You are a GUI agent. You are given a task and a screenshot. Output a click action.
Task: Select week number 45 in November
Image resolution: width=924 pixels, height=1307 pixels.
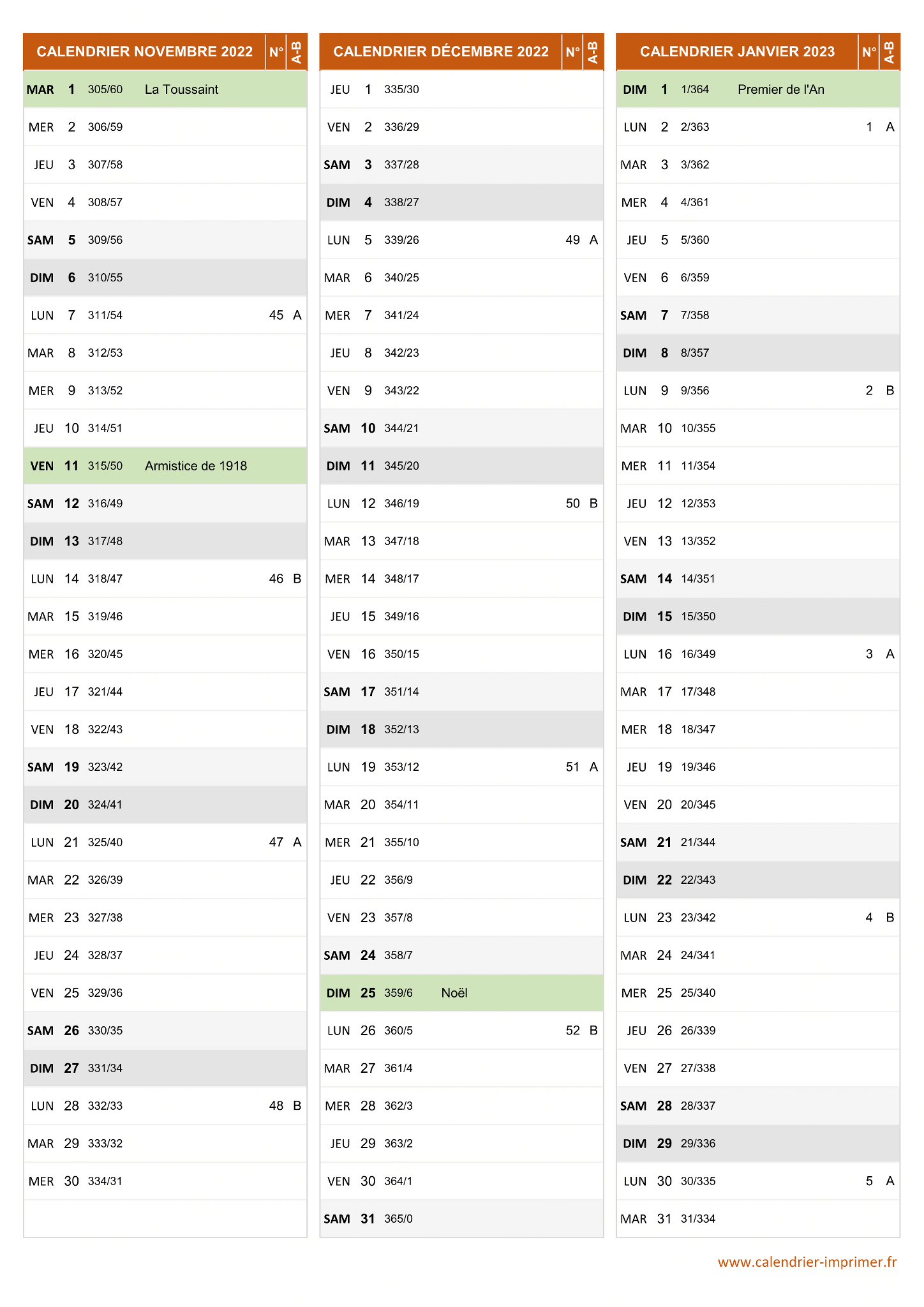tap(276, 315)
